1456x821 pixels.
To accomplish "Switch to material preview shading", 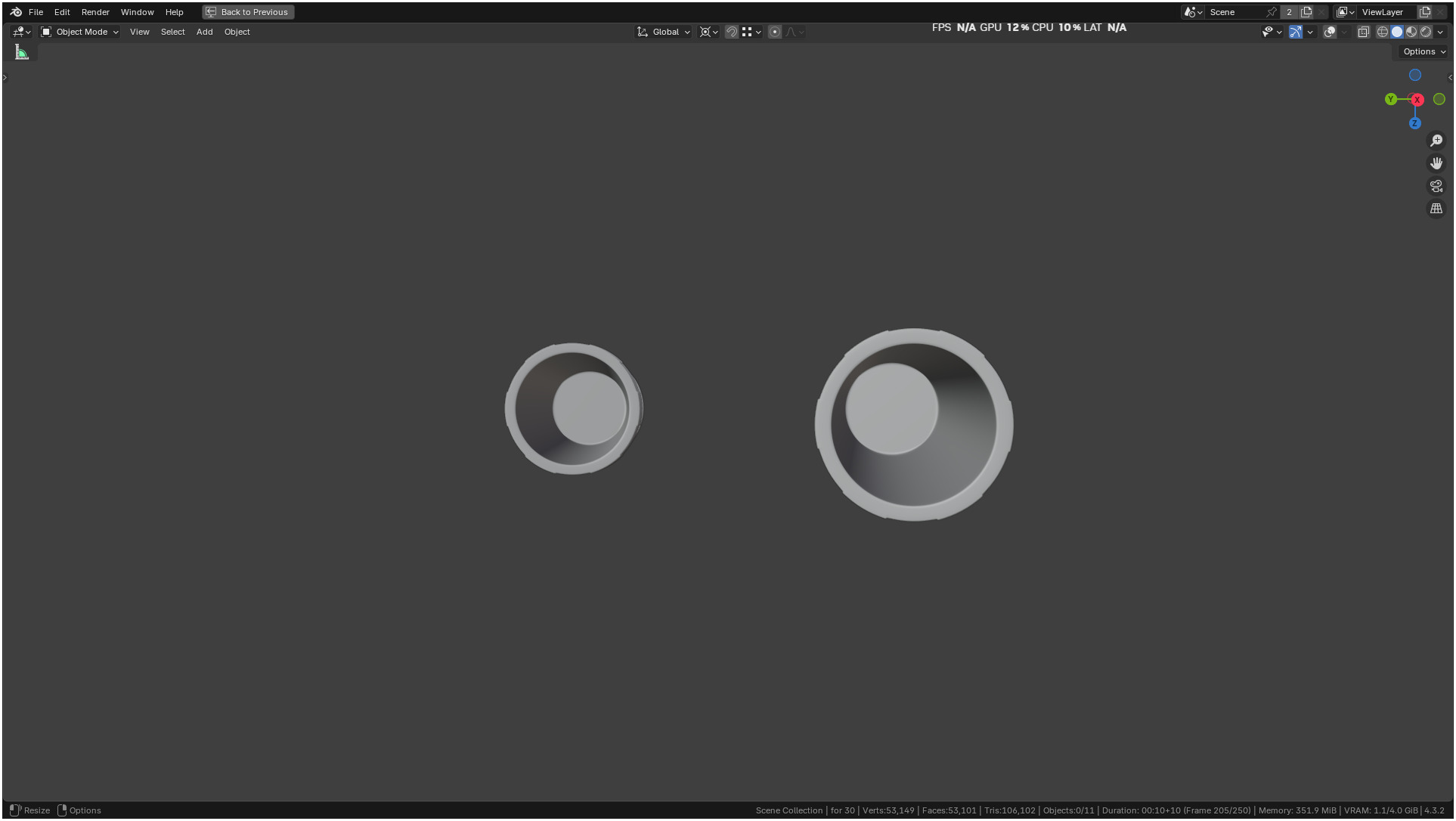I will tap(1411, 32).
